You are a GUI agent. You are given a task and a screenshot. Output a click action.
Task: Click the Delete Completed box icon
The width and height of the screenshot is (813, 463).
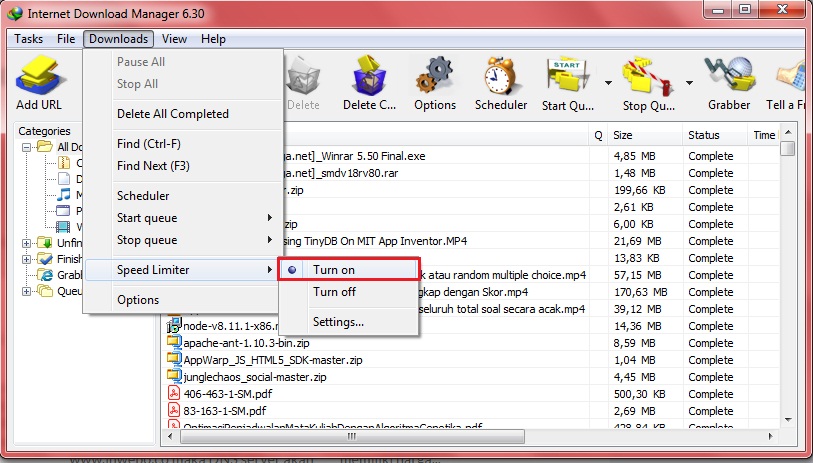[369, 76]
